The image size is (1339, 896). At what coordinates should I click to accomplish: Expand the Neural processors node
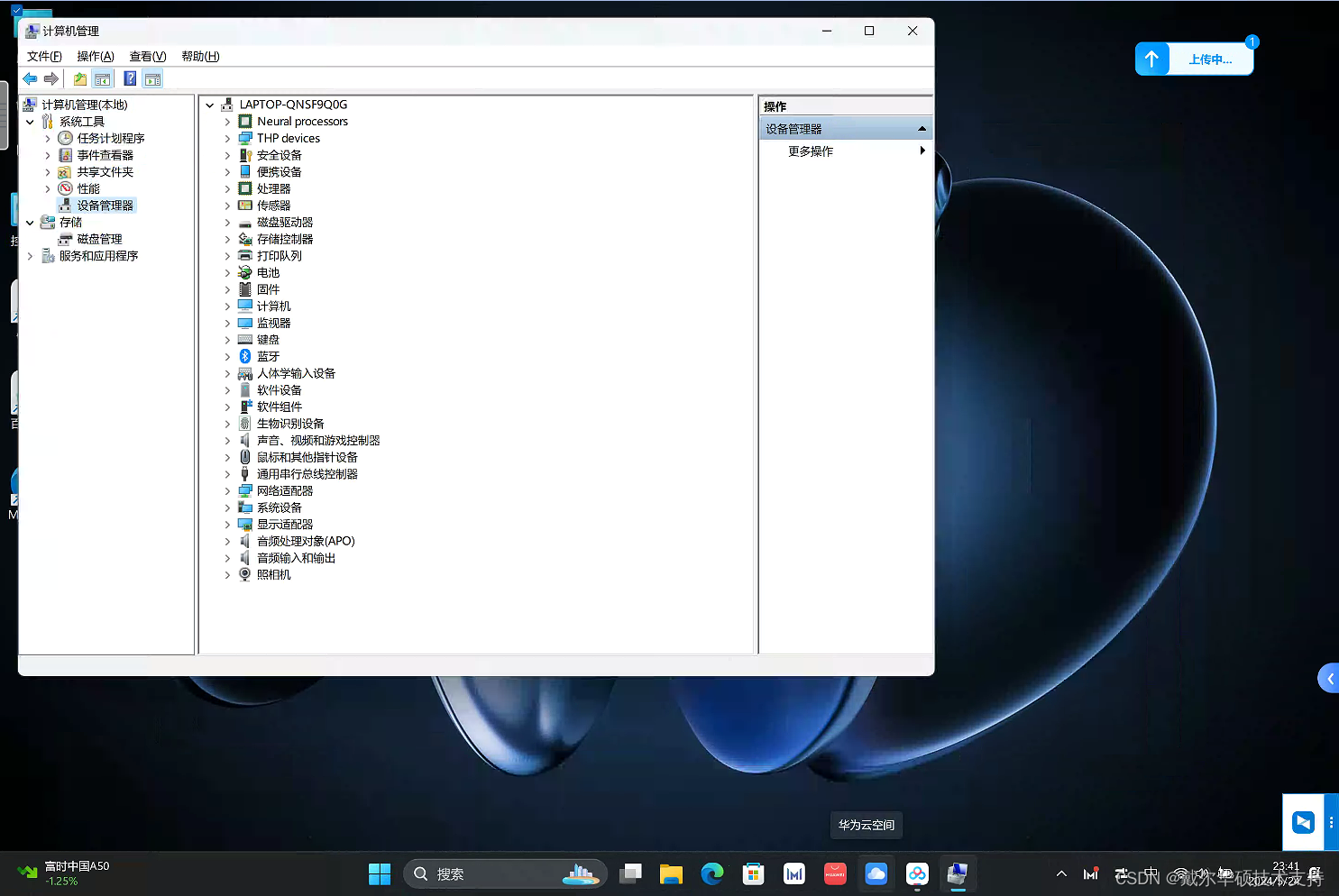227,122
